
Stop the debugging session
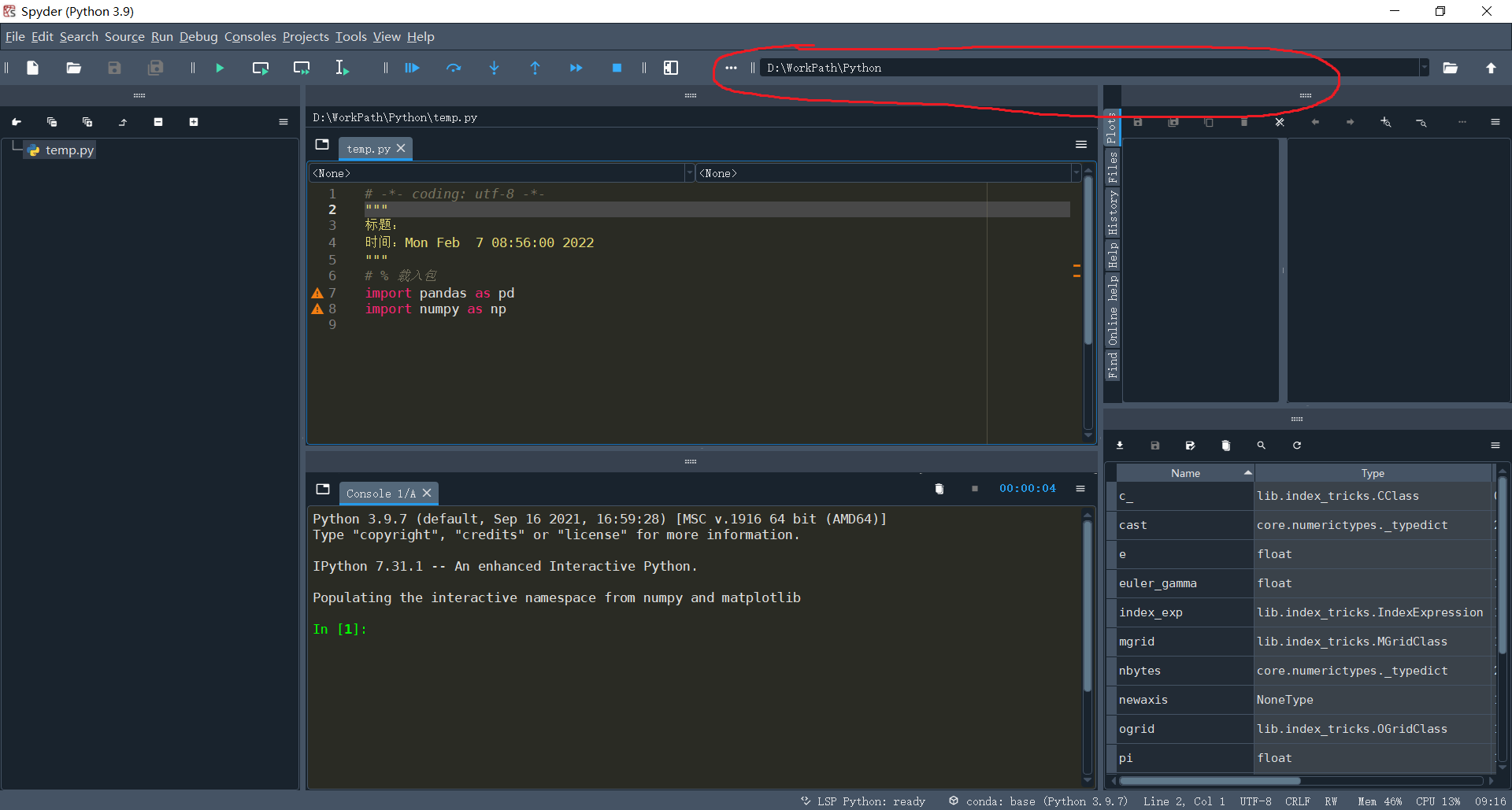[617, 68]
